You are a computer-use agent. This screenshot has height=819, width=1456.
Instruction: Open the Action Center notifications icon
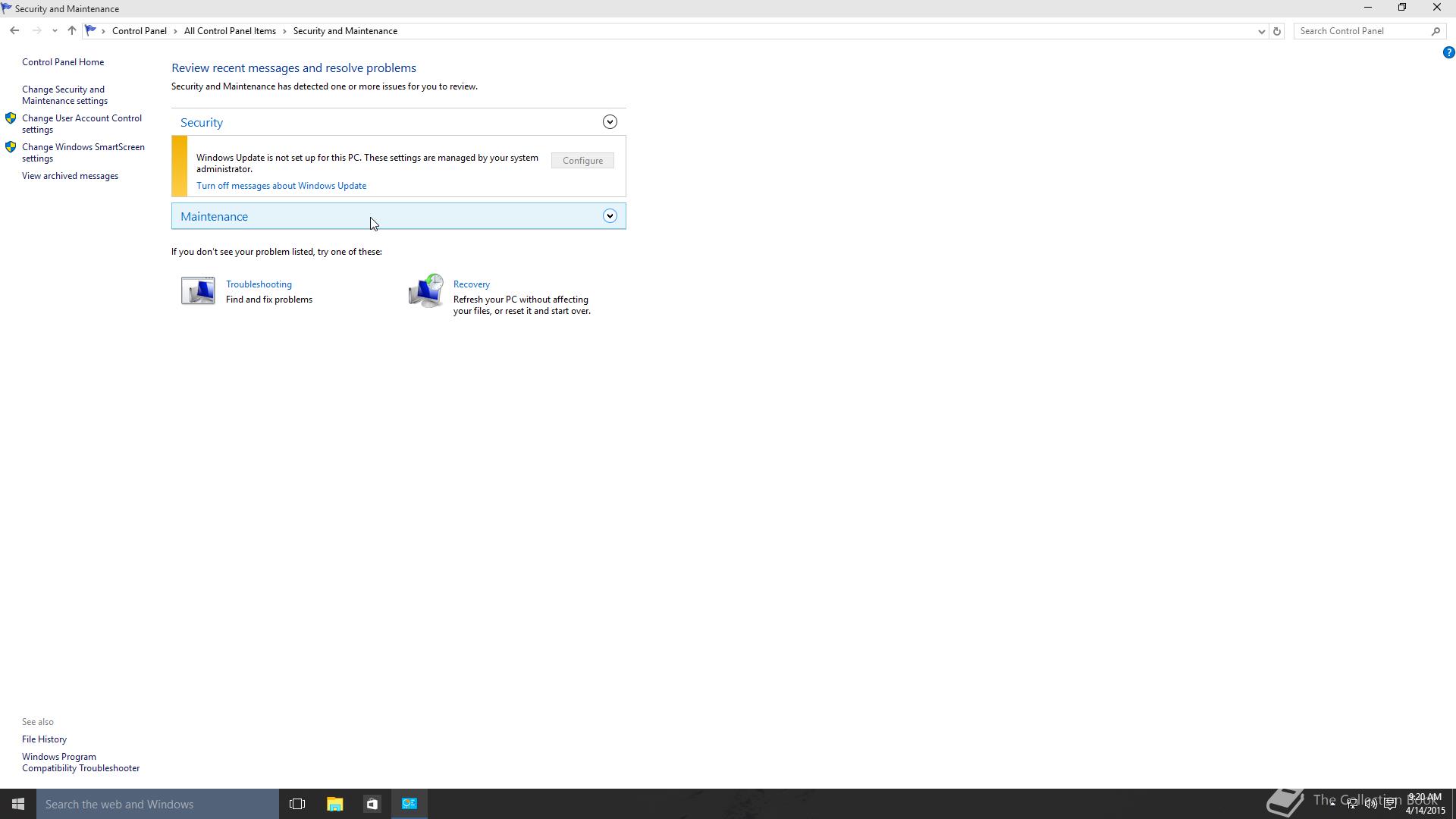coord(1390,804)
